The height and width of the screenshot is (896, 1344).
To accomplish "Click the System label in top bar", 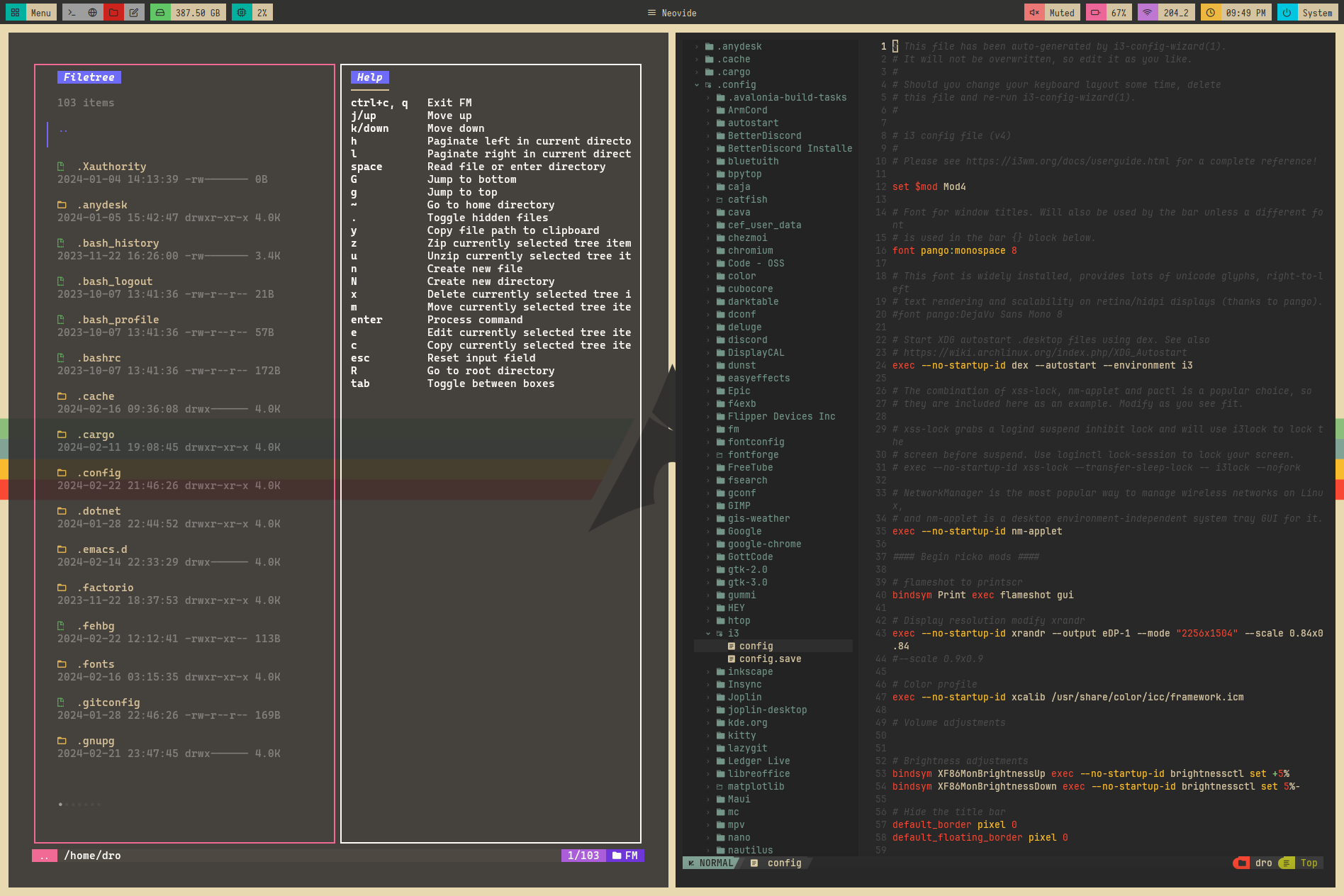I will [x=1317, y=13].
